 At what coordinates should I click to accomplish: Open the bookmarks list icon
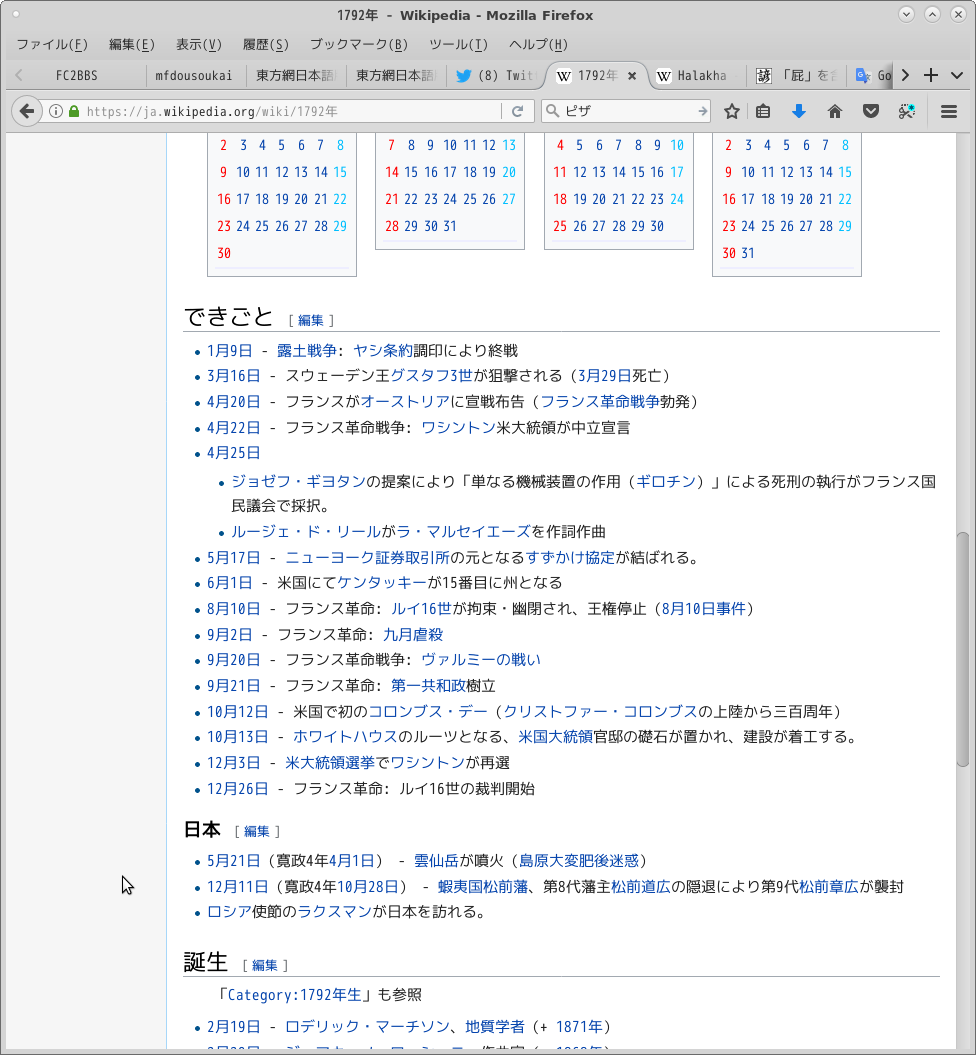(x=763, y=111)
